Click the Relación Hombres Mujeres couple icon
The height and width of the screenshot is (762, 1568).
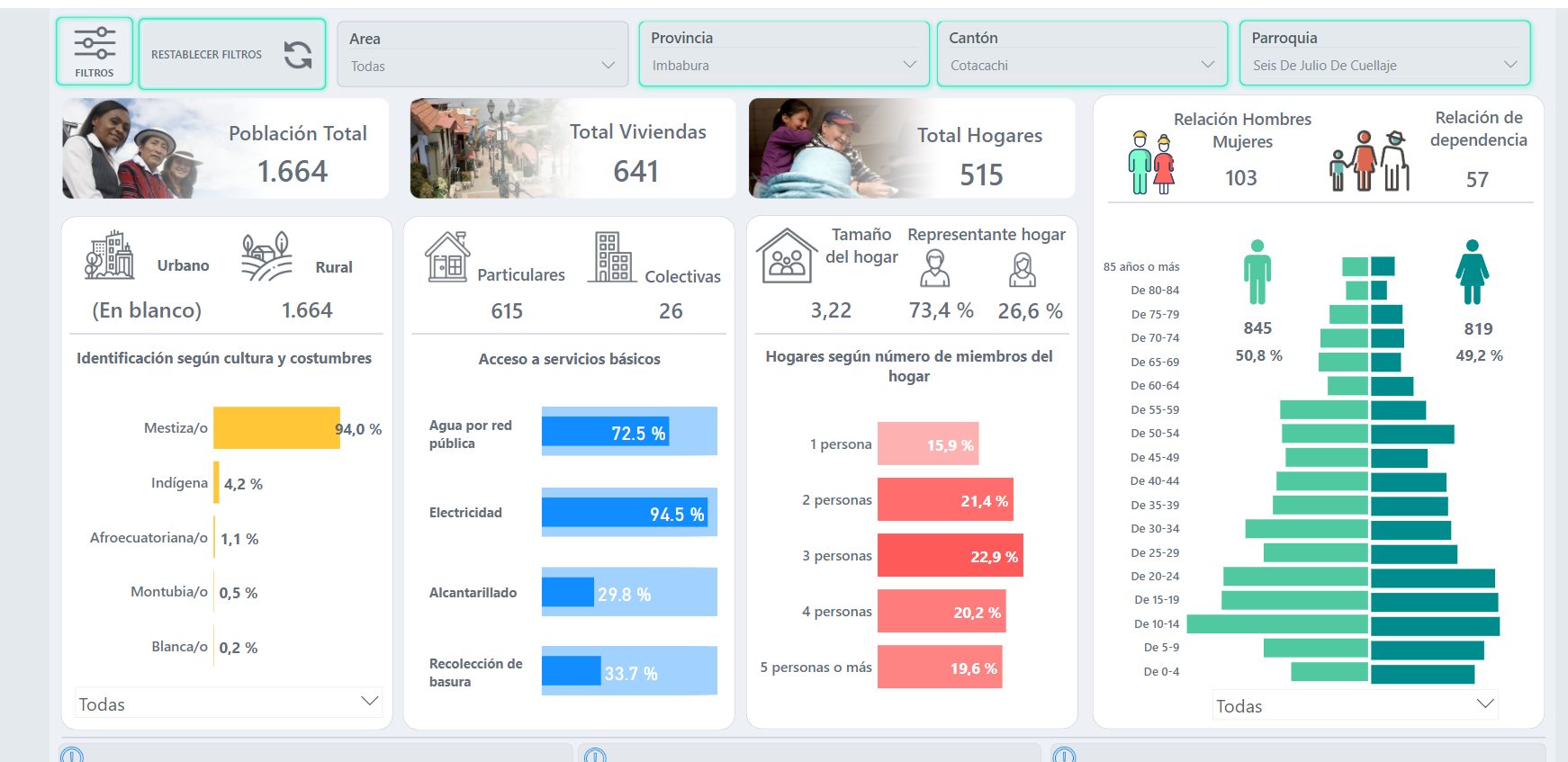tap(1151, 164)
